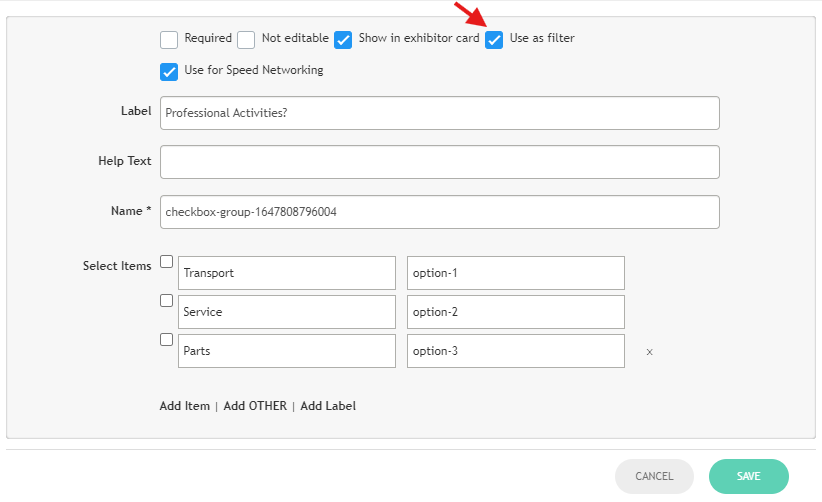Enable the Required checkbox
822x502 pixels.
169,40
